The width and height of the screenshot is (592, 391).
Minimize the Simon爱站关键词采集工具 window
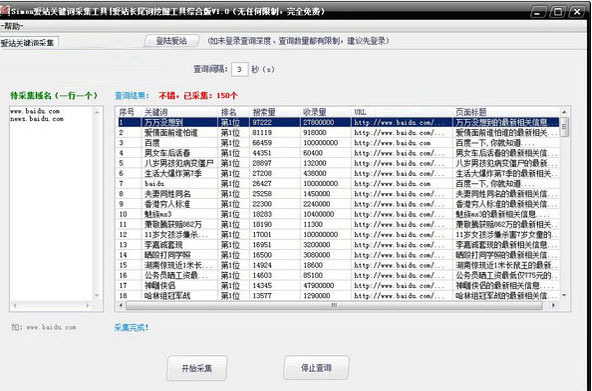[538, 12]
